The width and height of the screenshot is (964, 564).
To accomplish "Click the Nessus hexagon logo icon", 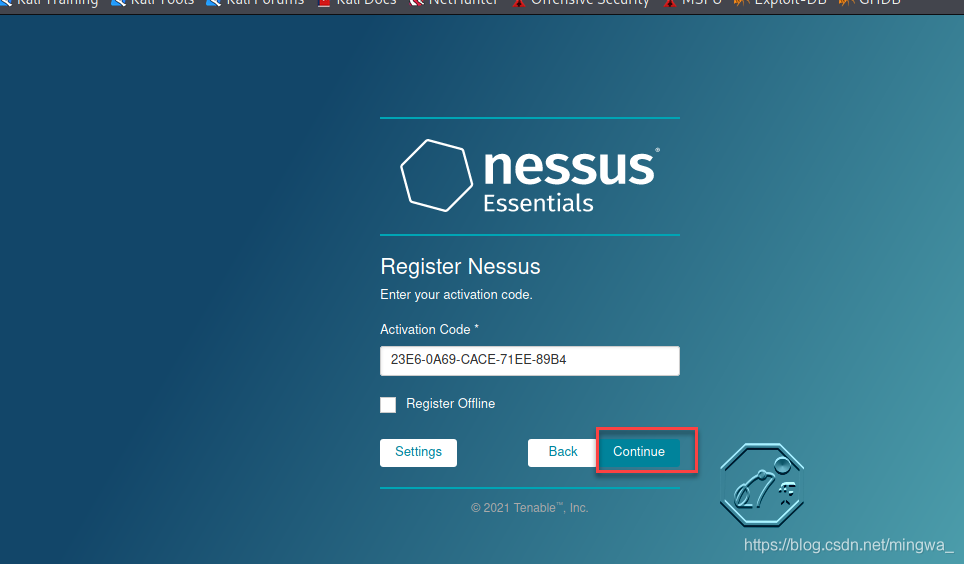I will [x=437, y=176].
